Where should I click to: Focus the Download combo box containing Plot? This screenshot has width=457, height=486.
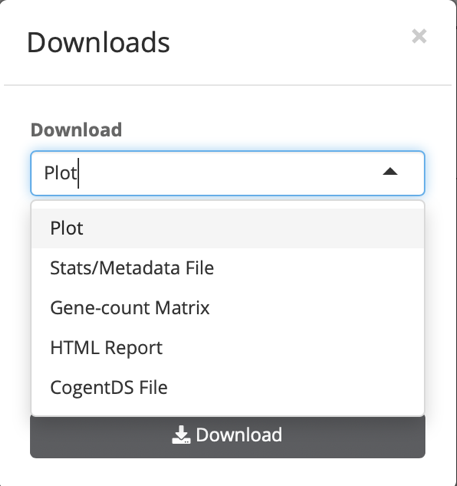[x=228, y=173]
